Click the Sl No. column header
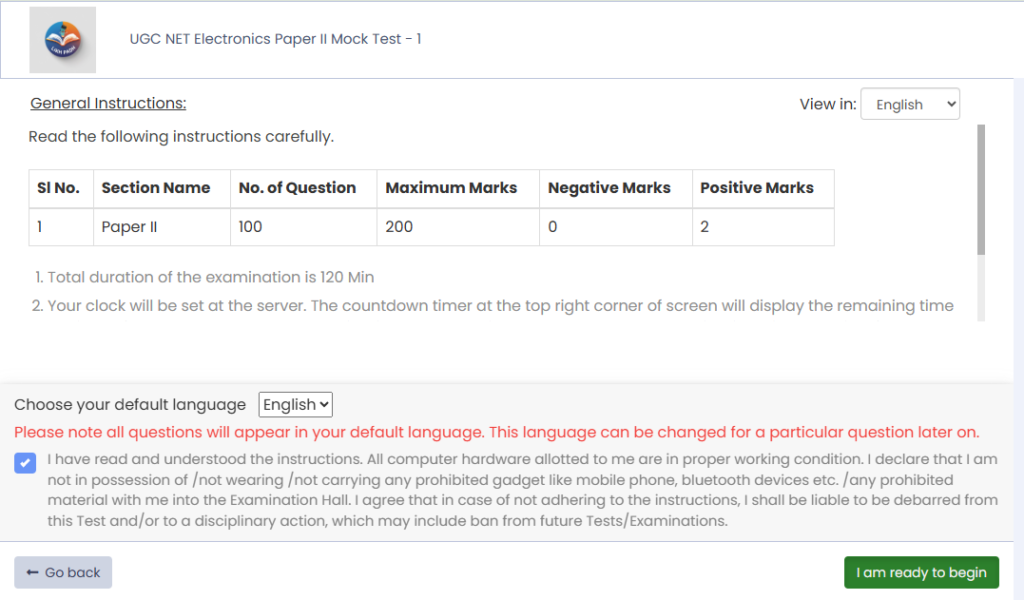 click(x=58, y=188)
